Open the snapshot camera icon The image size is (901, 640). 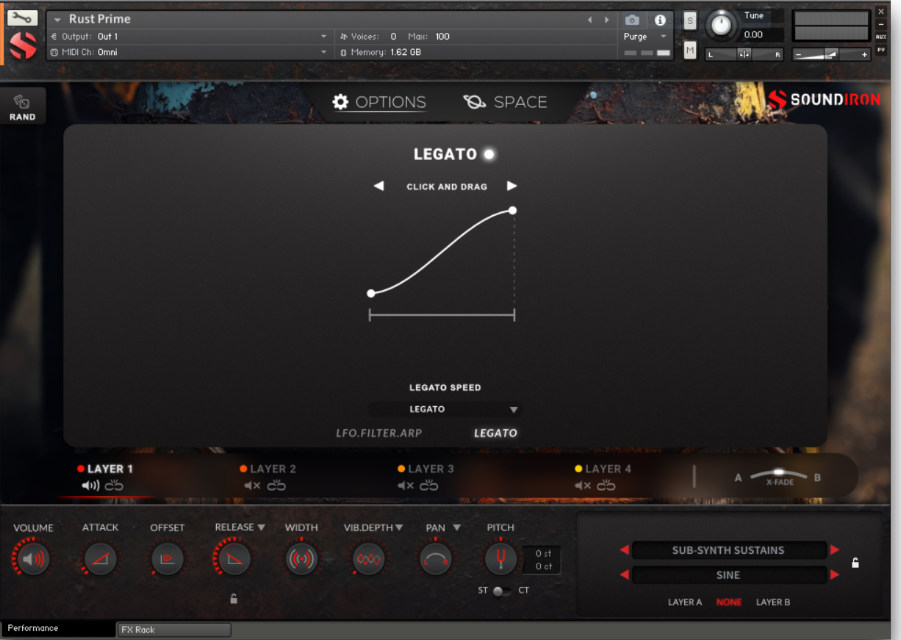(x=630, y=18)
